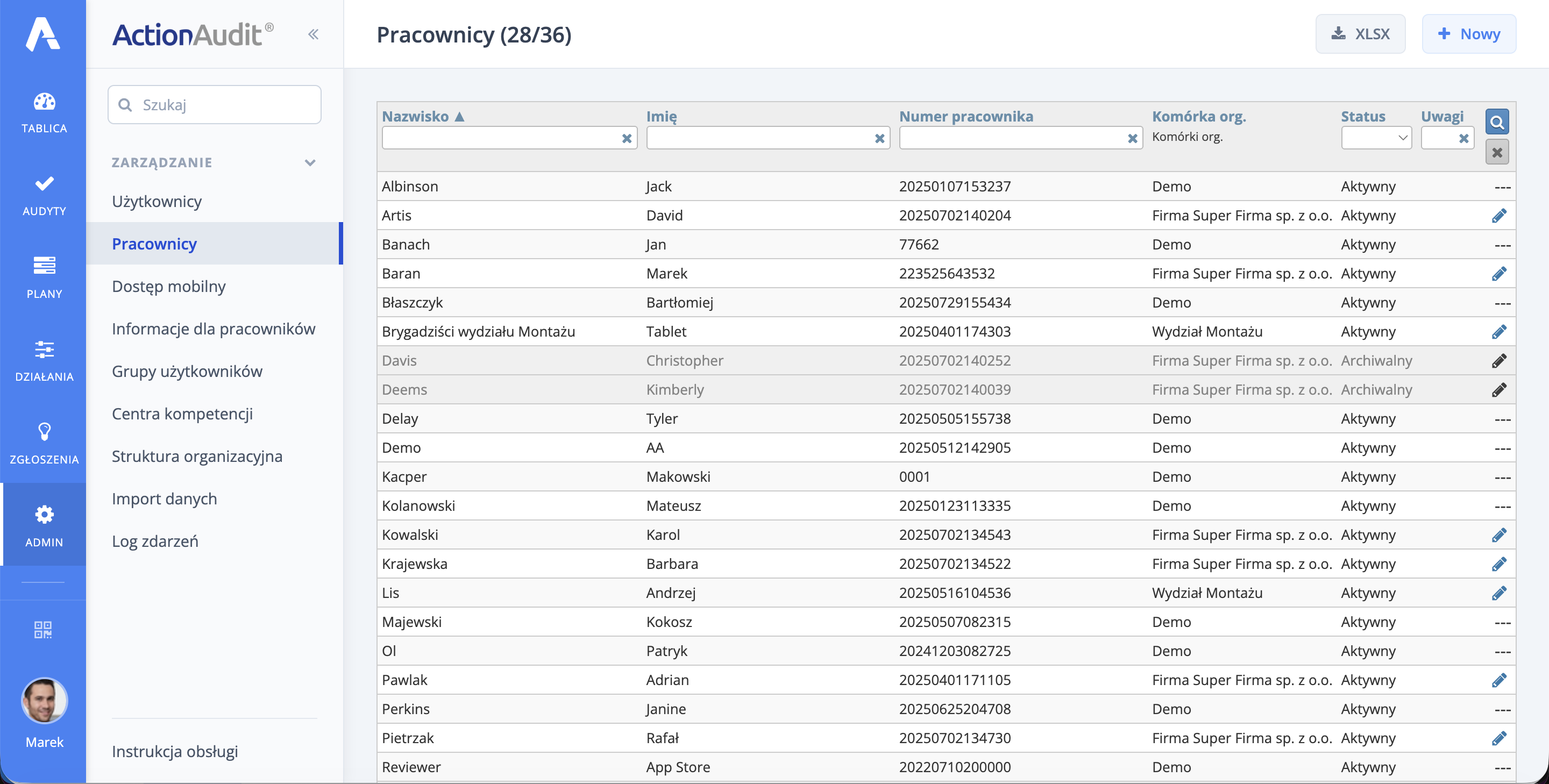Click the blue search filter icon
Image resolution: width=1549 pixels, height=784 pixels.
point(1497,122)
